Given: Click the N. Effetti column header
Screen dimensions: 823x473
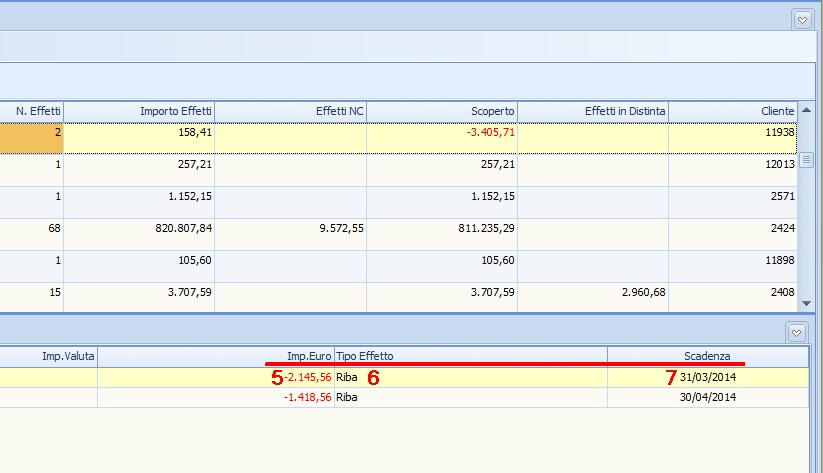Looking at the screenshot, I should click(32, 111).
